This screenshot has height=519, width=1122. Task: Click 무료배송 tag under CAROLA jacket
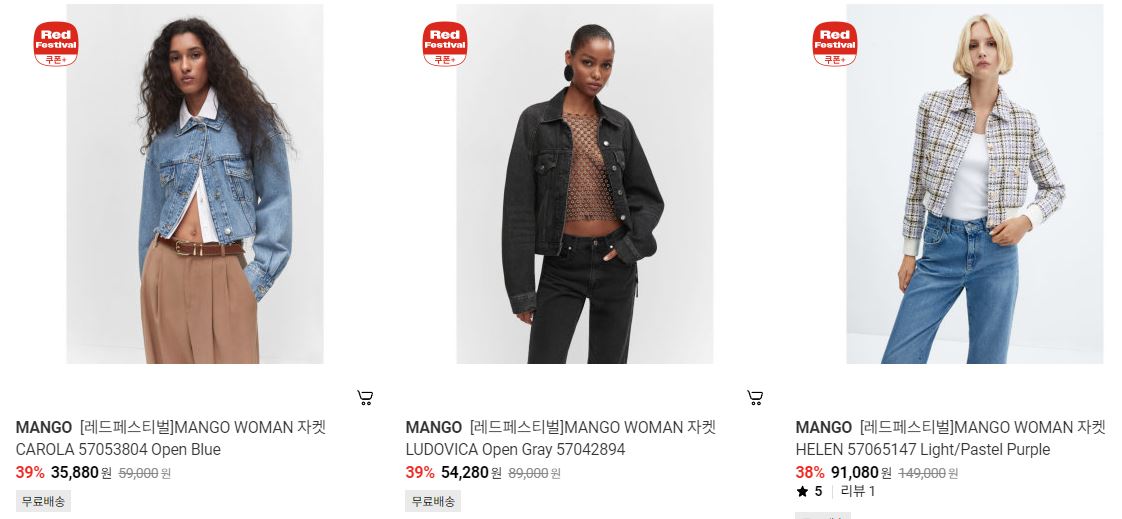[x=43, y=501]
